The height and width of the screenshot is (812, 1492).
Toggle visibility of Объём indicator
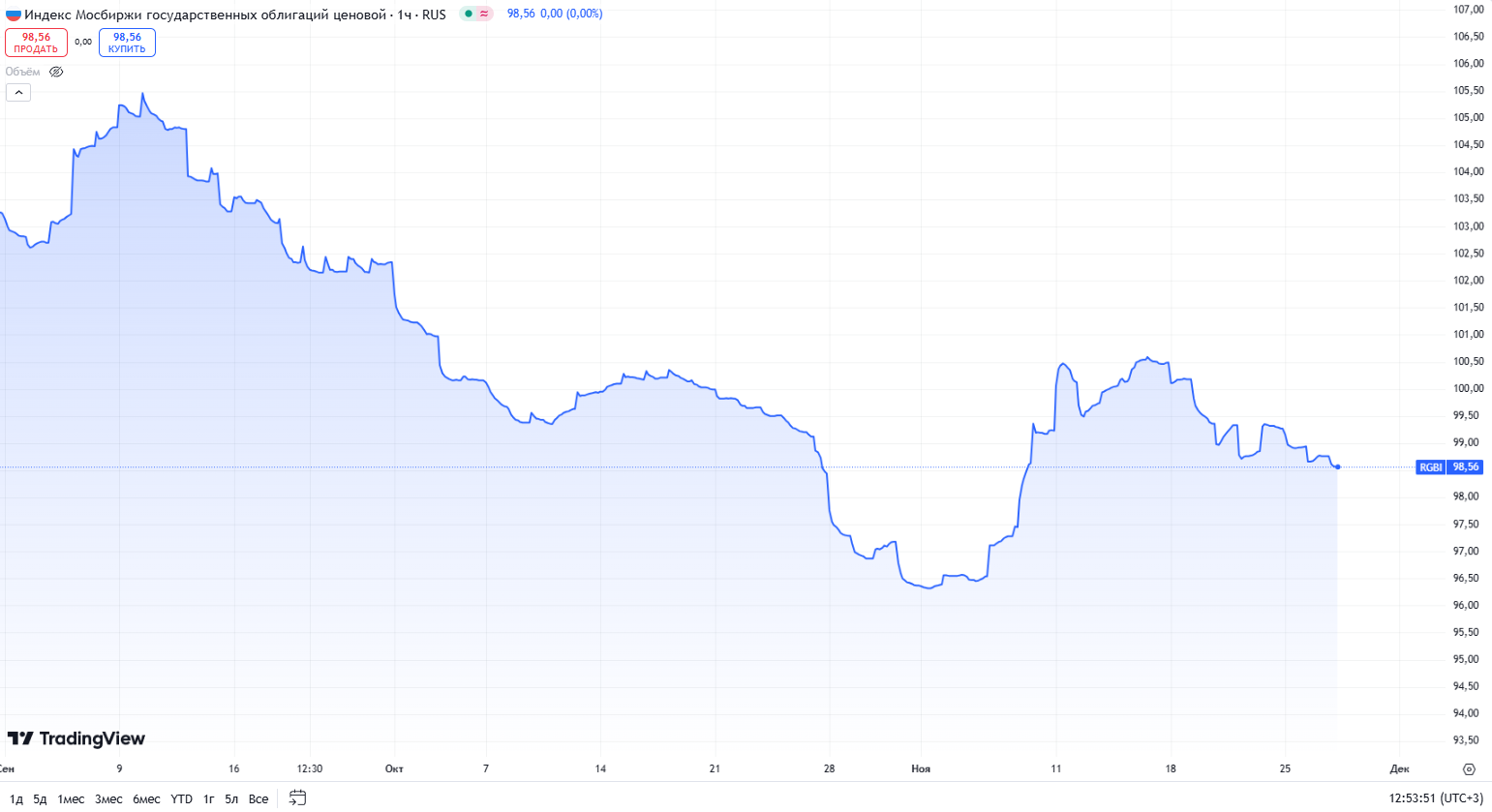(x=56, y=72)
